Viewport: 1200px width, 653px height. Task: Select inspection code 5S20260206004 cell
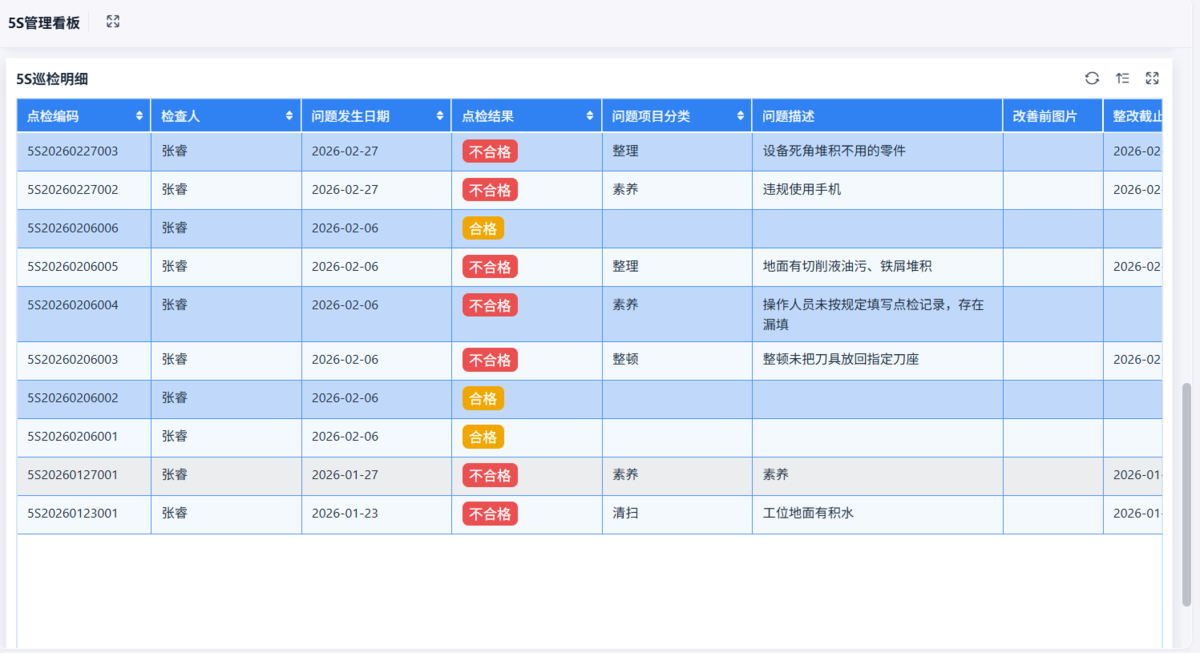pos(73,306)
